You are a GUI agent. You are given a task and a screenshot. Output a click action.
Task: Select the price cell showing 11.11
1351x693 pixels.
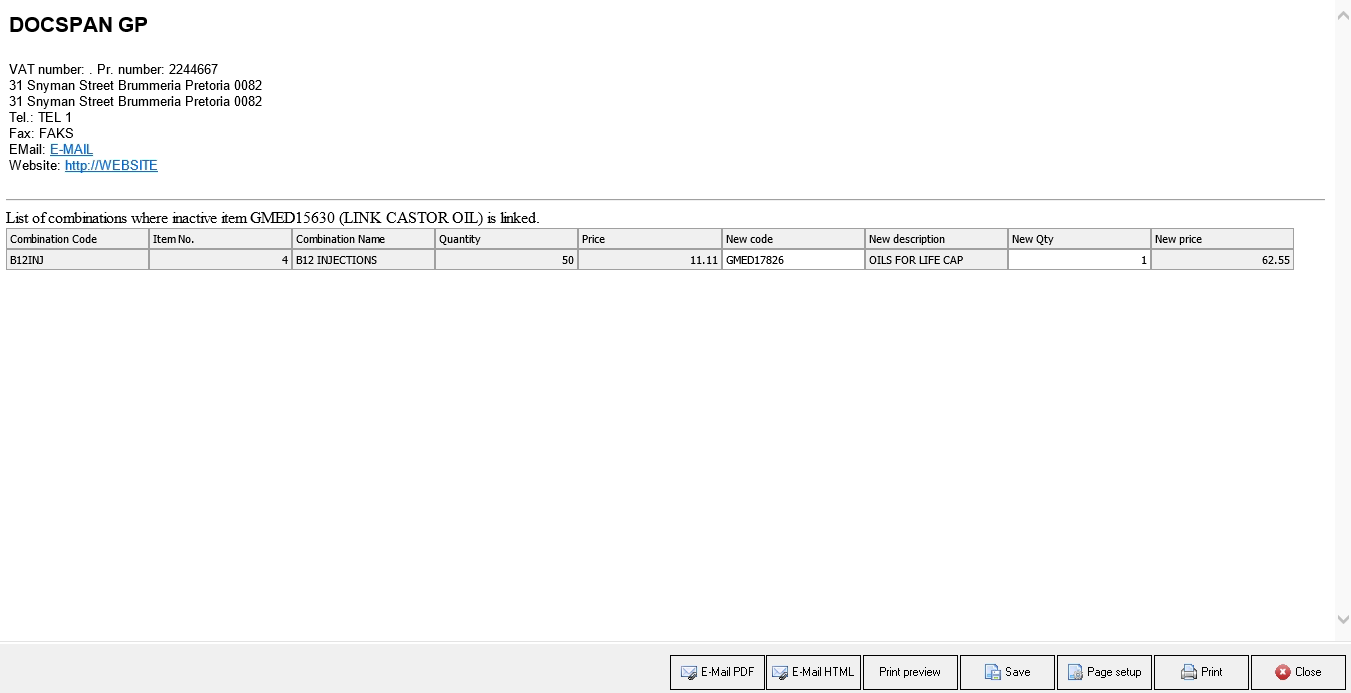(x=650, y=260)
